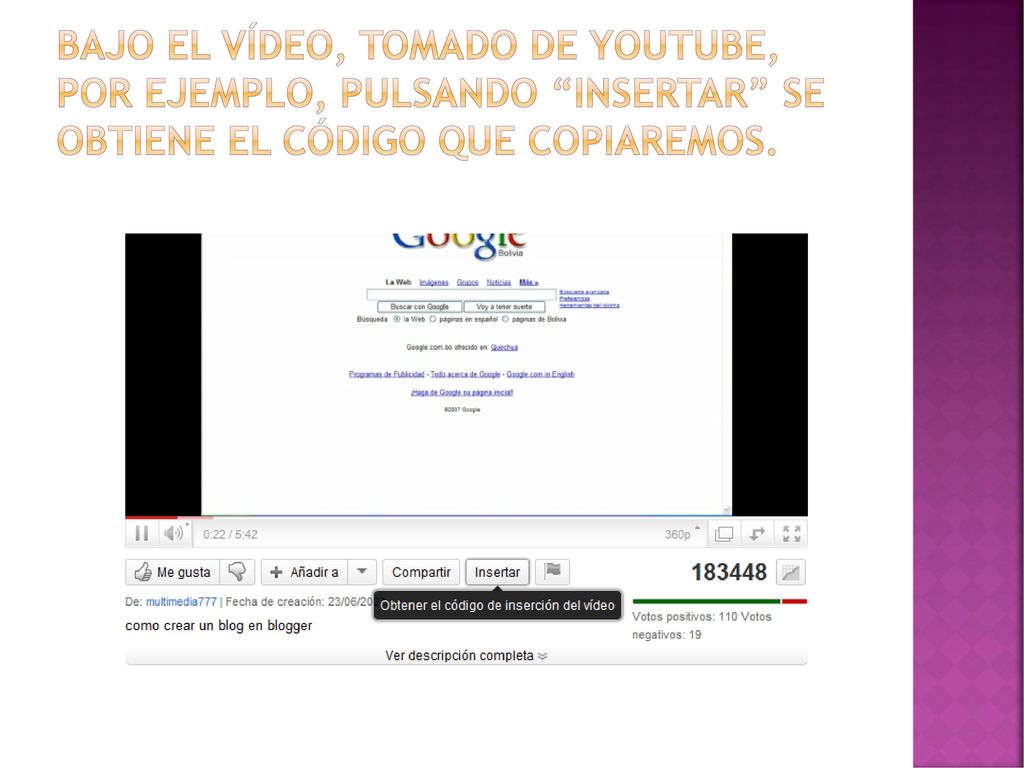
Task: Click the green-red votes rating bar
Action: tap(720, 601)
